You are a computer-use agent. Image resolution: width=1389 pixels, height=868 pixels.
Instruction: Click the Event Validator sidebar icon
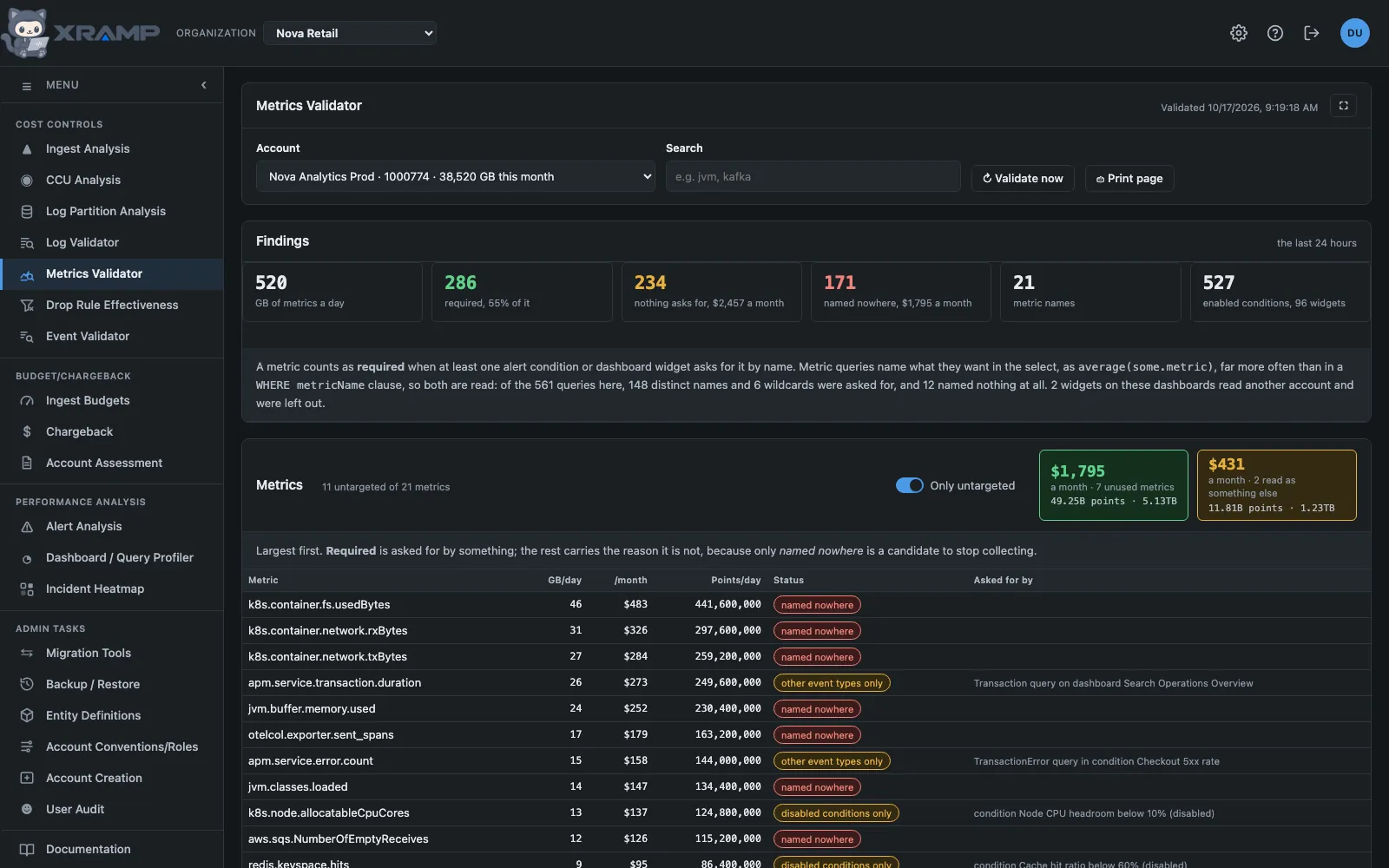pyautogui.click(x=27, y=337)
